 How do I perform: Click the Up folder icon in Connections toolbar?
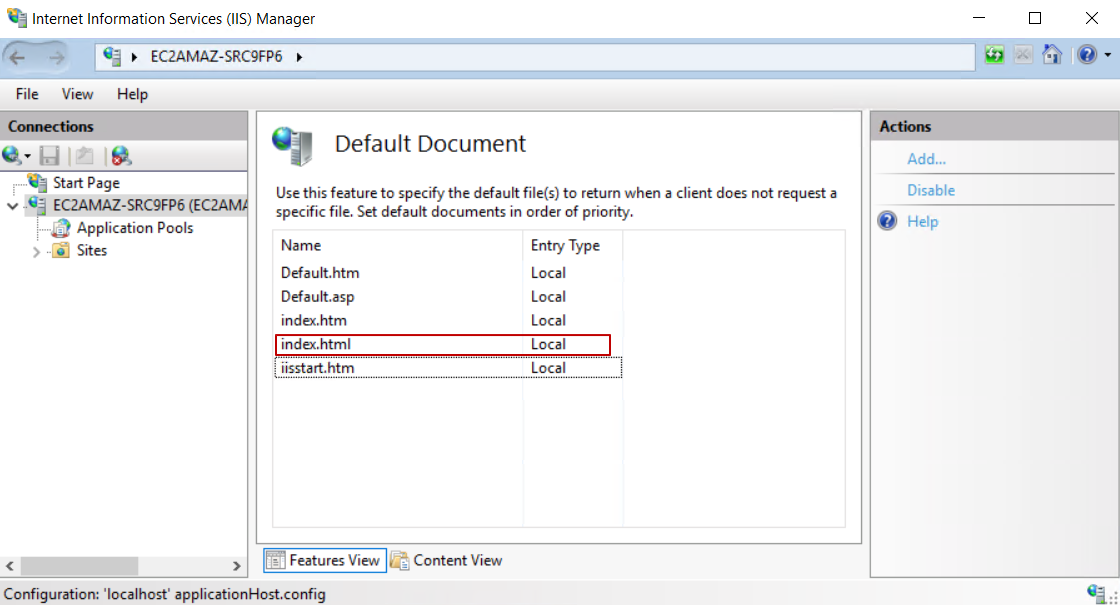[x=85, y=156]
